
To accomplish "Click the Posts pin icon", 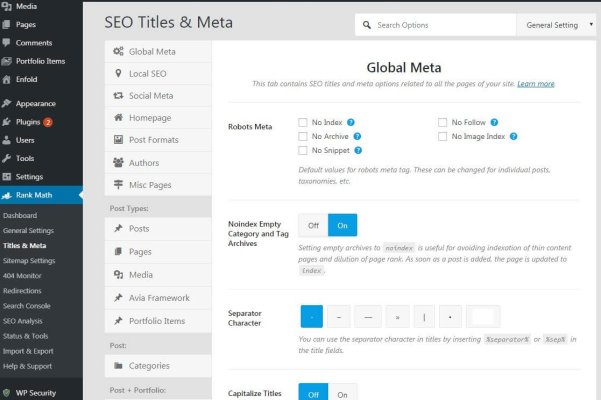I will (x=118, y=228).
